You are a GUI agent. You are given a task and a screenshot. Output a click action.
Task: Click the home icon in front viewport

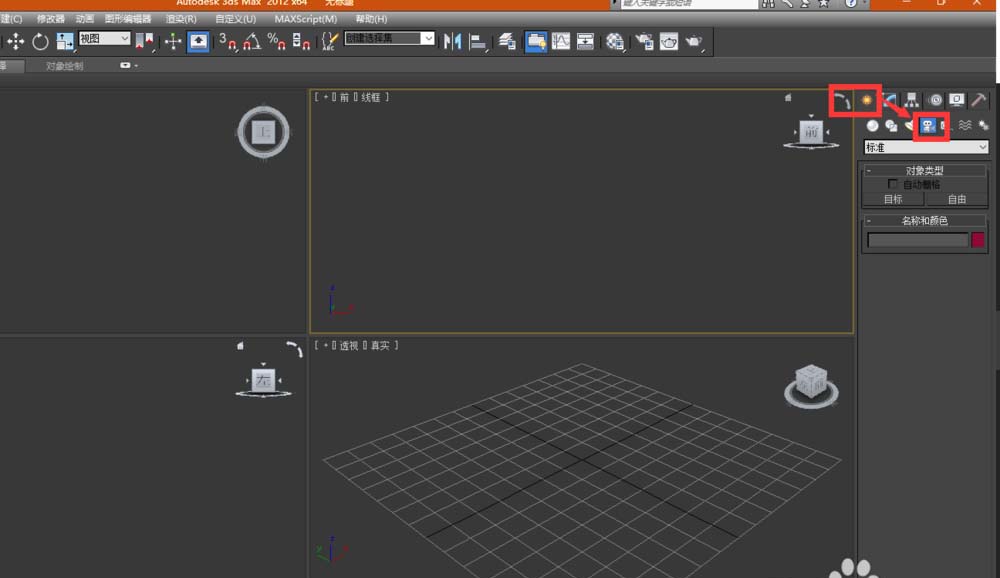[788, 98]
